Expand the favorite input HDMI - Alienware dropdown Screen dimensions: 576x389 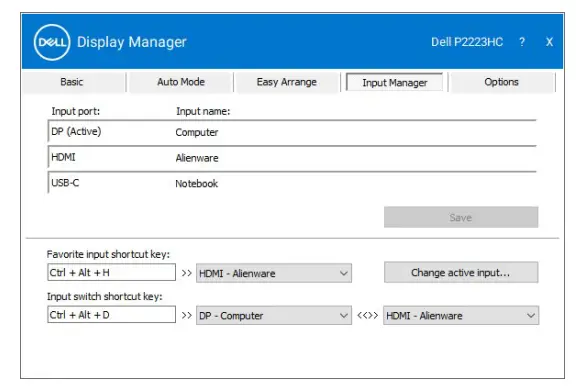coord(274,273)
